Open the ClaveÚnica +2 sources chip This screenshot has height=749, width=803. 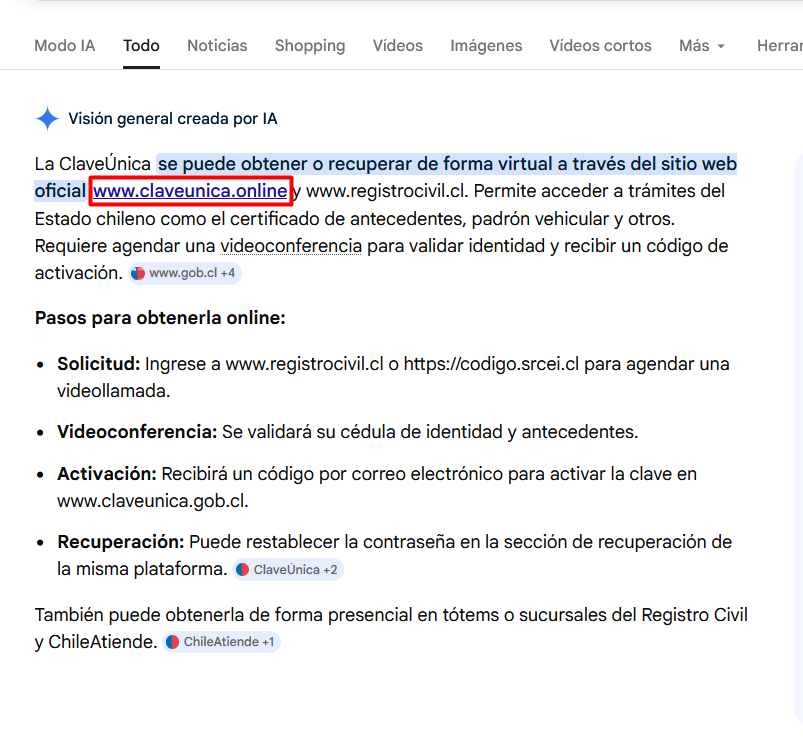(288, 569)
